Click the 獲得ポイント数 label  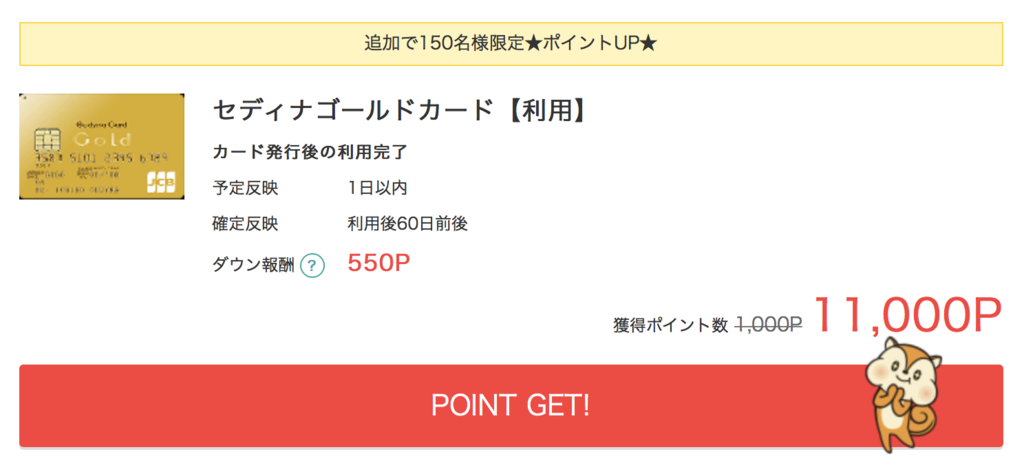[x=671, y=325]
